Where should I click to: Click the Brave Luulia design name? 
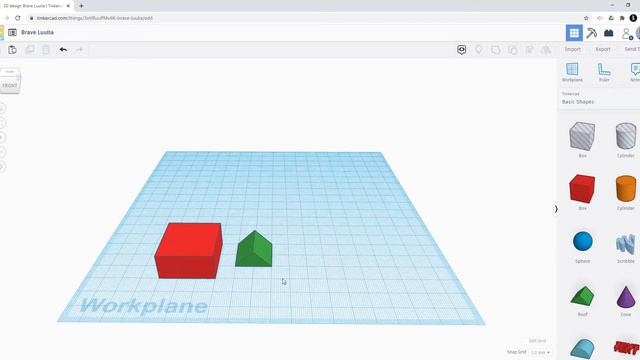[x=38, y=32]
